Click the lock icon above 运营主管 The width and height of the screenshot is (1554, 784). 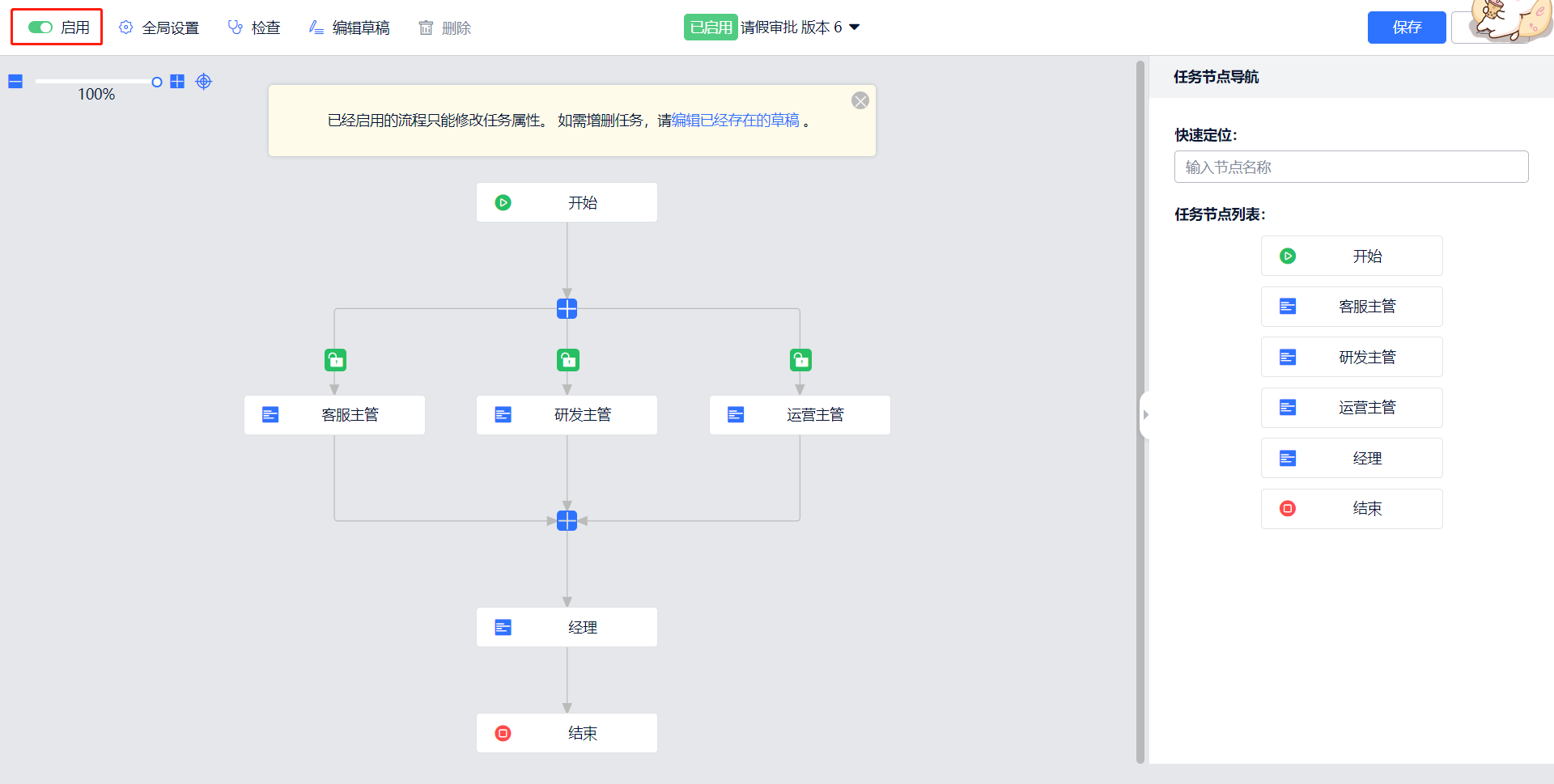[800, 360]
